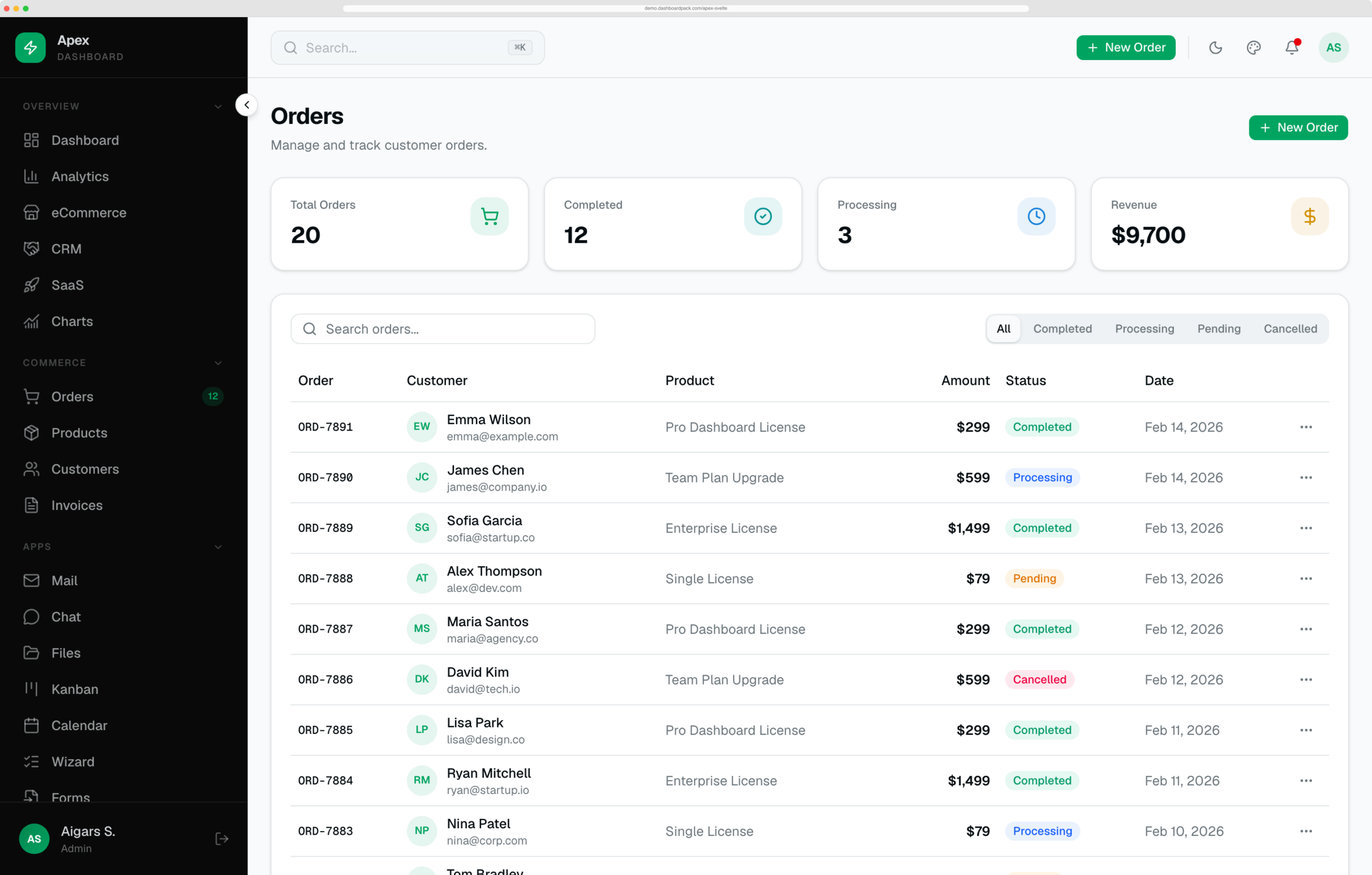Click the Cancelled status badge for David Kim
This screenshot has height=875, width=1372.
1039,680
